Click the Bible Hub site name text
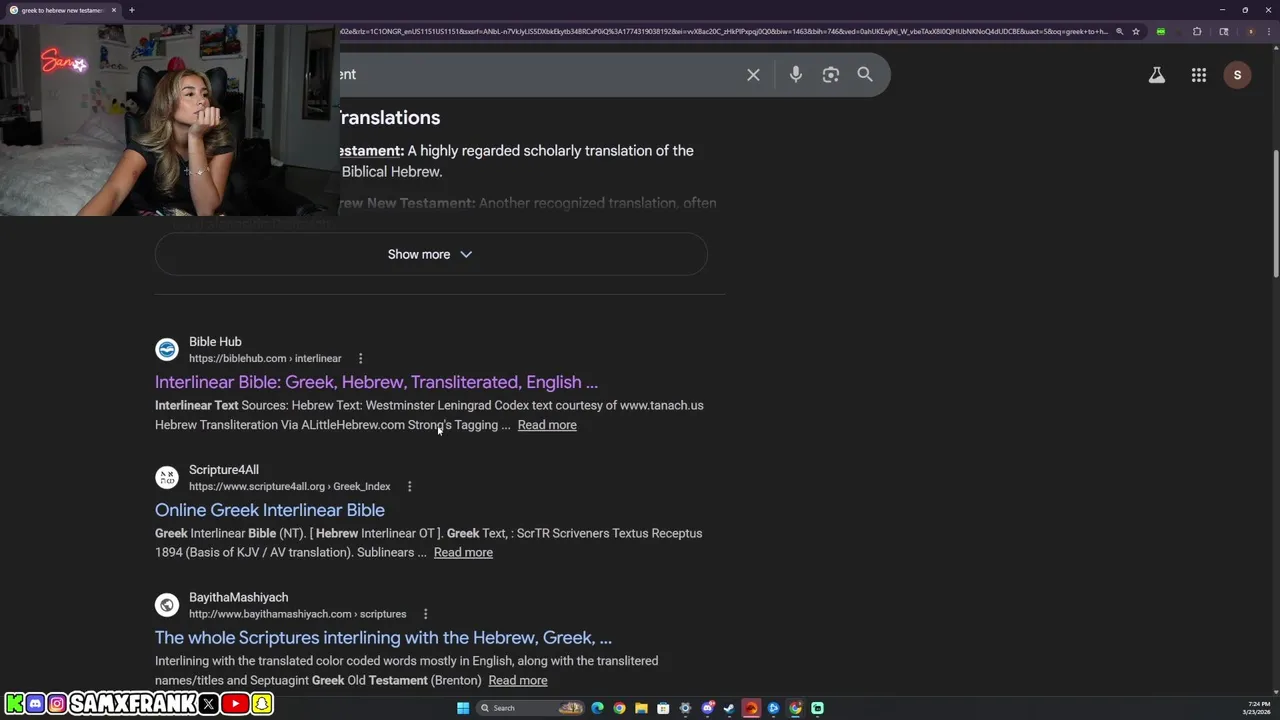This screenshot has width=1280, height=720. click(215, 342)
